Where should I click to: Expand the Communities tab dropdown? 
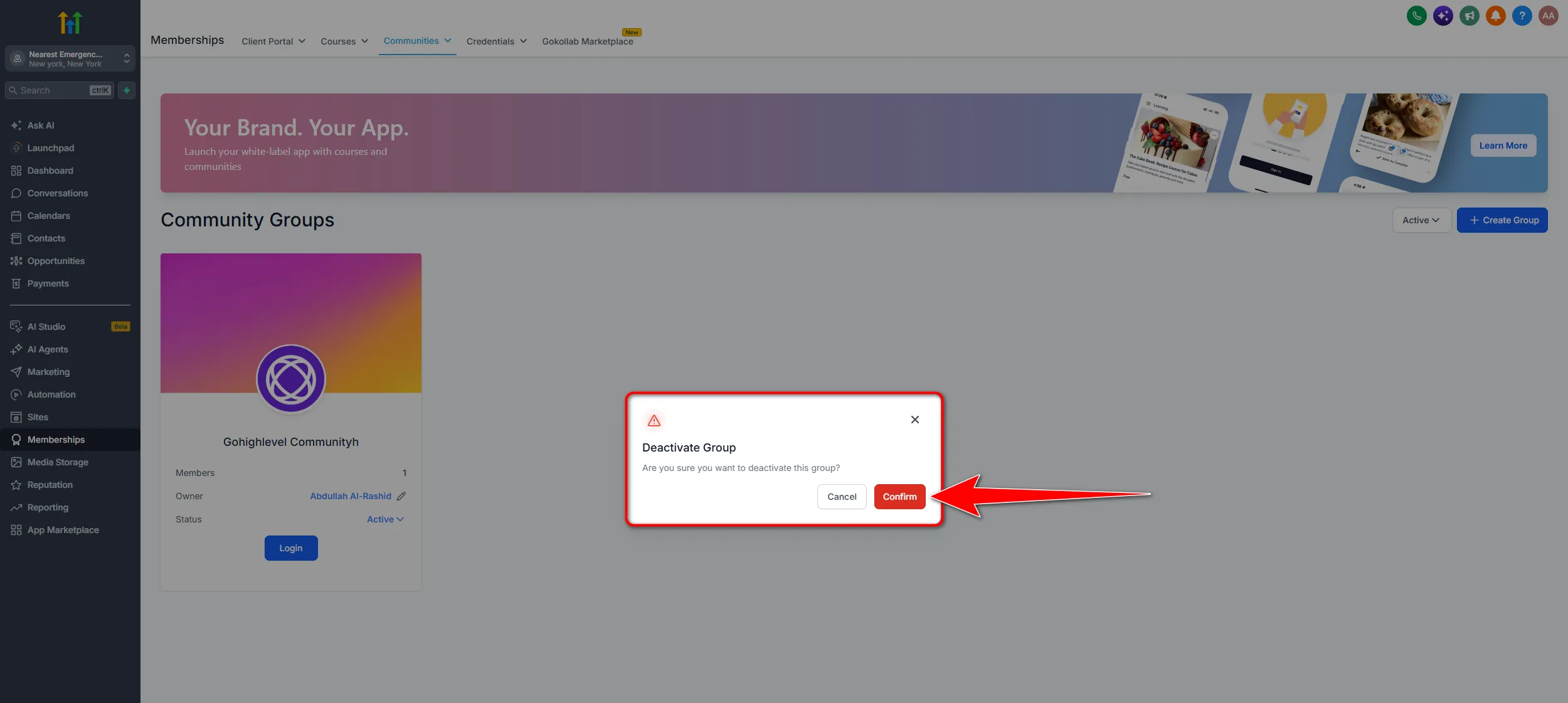click(417, 41)
